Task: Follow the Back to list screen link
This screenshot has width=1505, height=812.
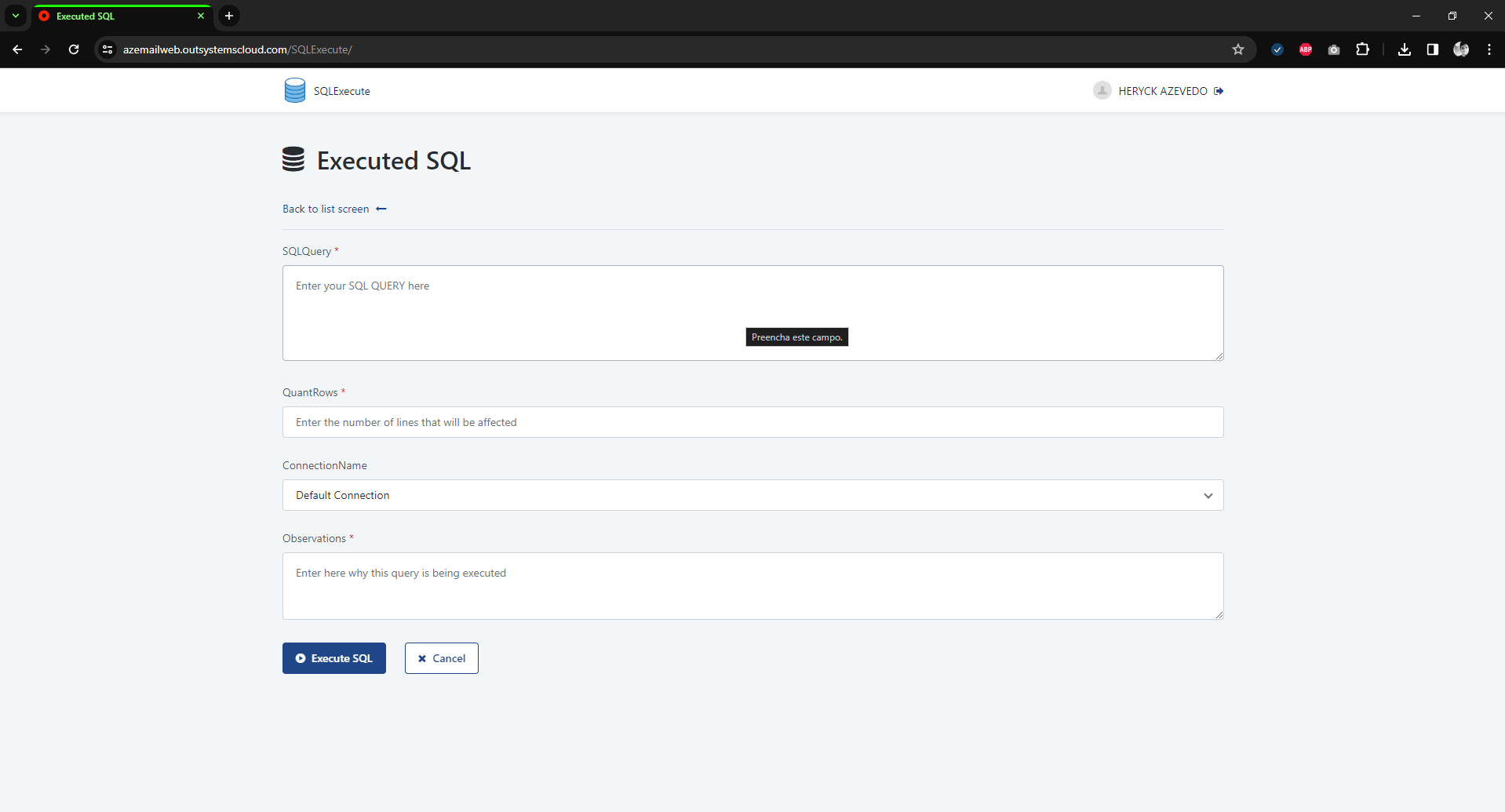Action: 334,209
